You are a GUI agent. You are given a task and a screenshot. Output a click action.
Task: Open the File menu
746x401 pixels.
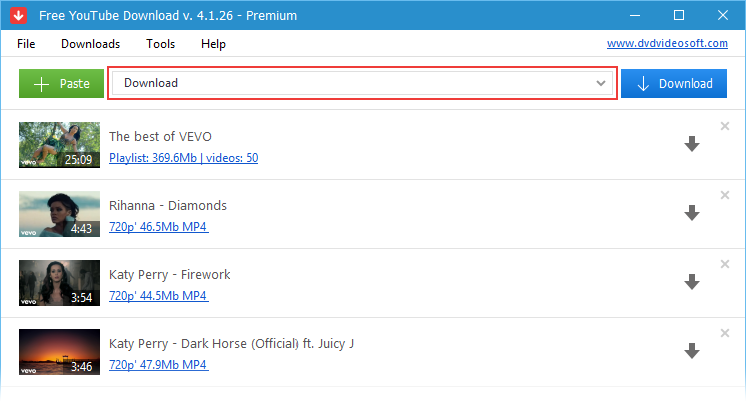coord(26,44)
